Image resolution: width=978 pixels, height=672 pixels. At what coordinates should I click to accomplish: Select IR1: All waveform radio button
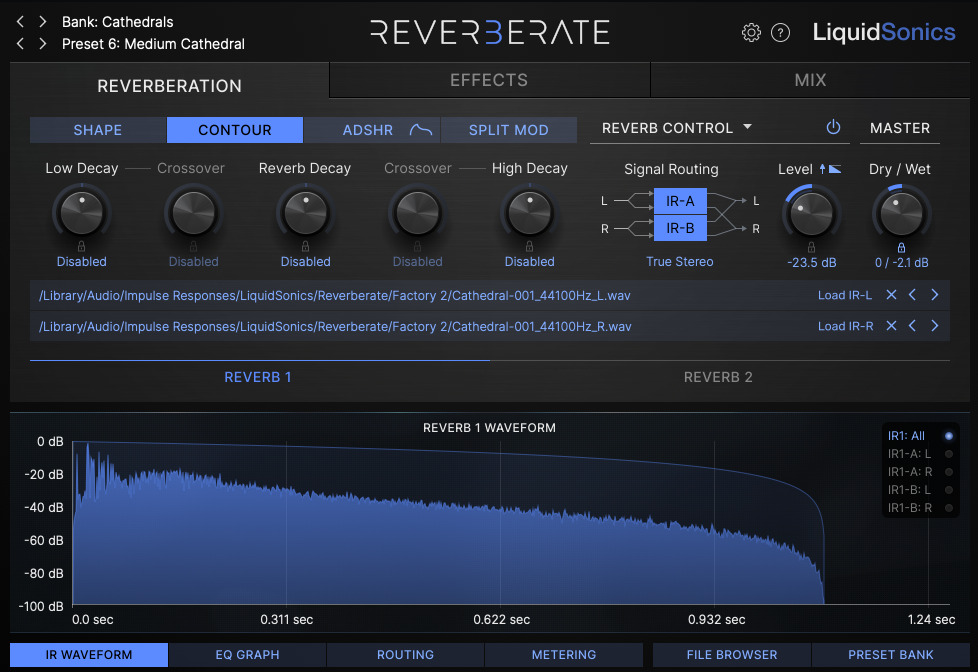(x=949, y=436)
